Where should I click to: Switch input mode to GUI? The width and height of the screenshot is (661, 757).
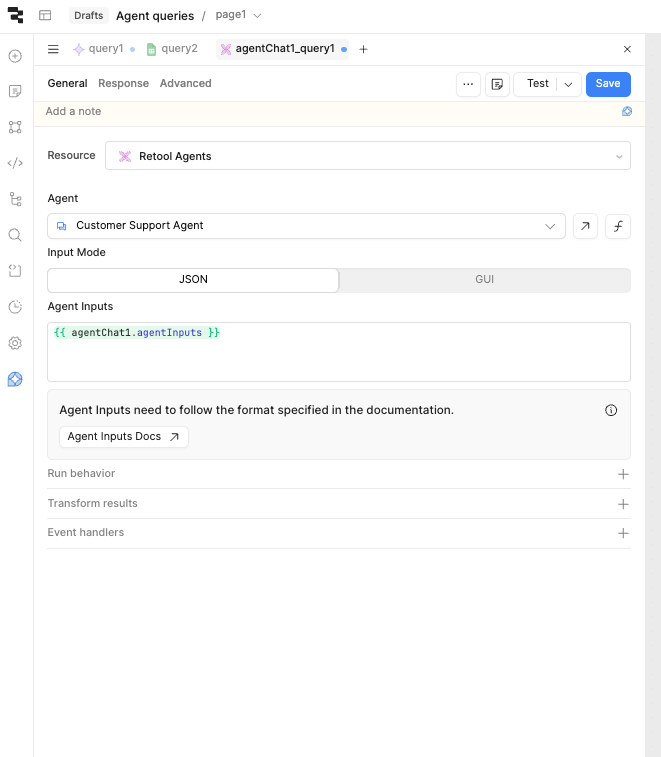(x=485, y=280)
